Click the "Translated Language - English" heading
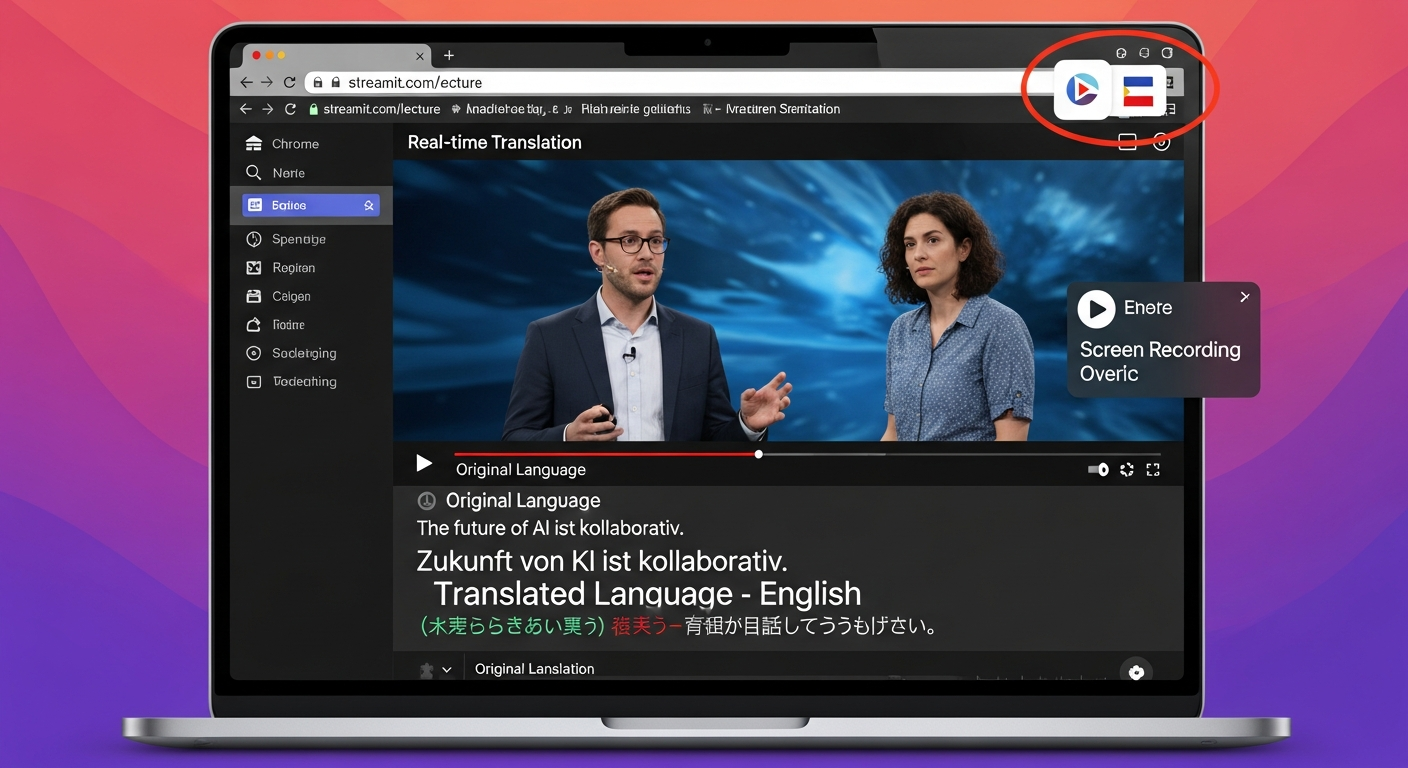The width and height of the screenshot is (1408, 768). 647,594
